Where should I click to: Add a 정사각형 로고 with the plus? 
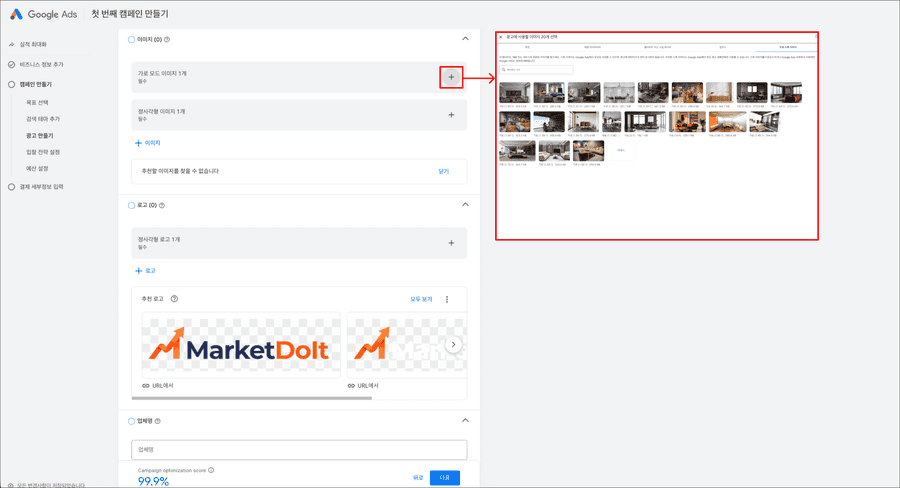451,243
